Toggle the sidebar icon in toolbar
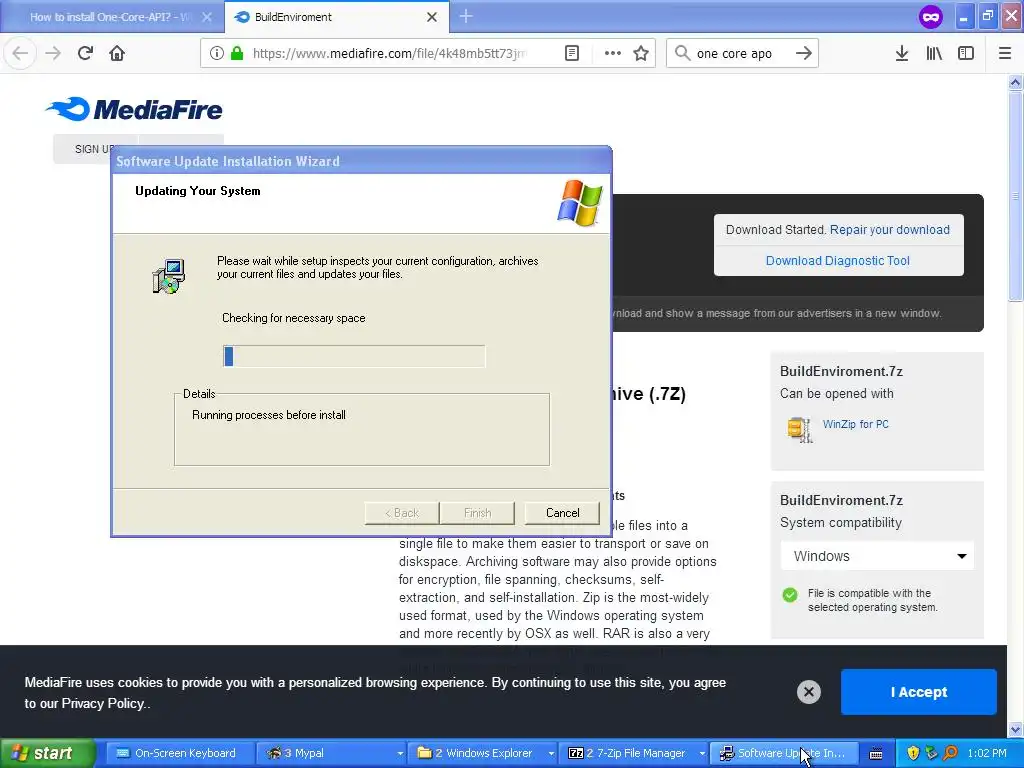The image size is (1024, 768). click(x=966, y=53)
